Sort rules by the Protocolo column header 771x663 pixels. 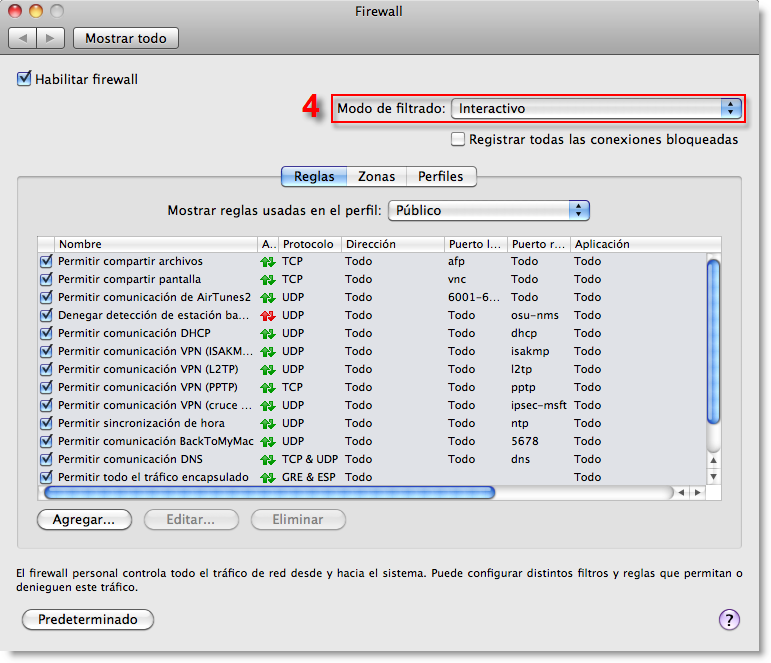308,244
